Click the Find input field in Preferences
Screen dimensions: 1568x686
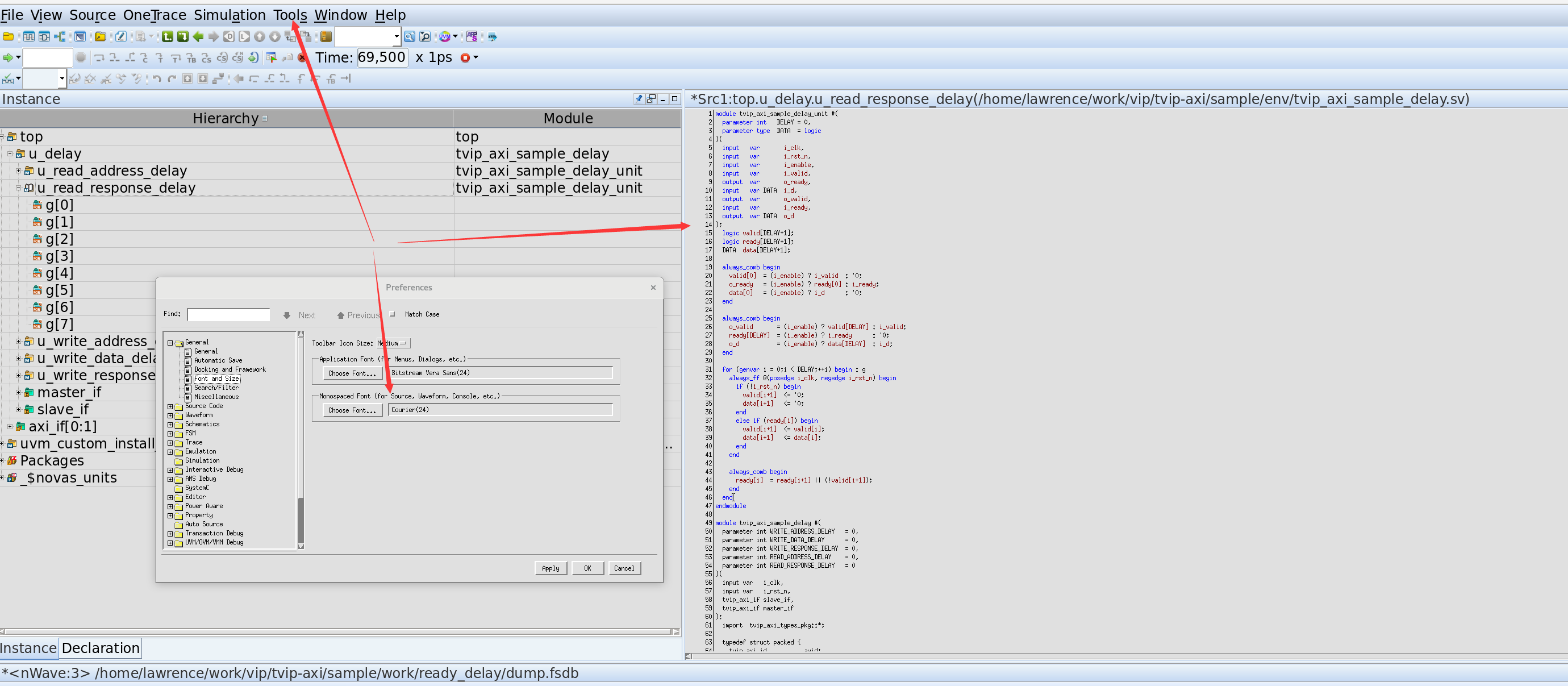(x=228, y=315)
